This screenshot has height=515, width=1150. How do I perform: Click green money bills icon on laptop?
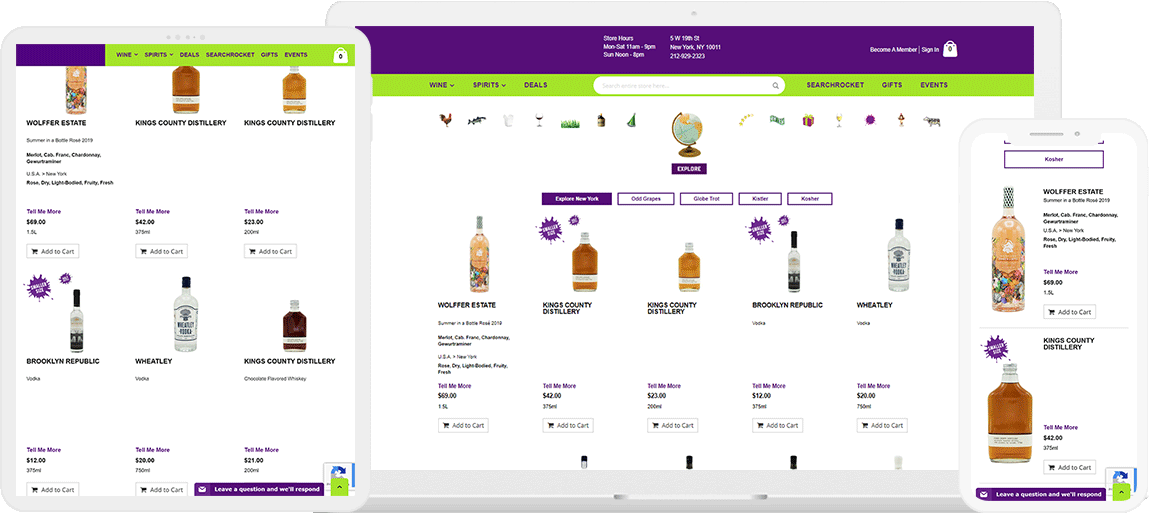pos(777,120)
